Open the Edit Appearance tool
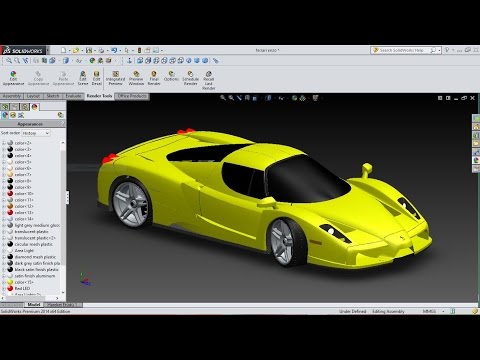Image resolution: width=480 pixels, height=360 pixels. (13, 78)
